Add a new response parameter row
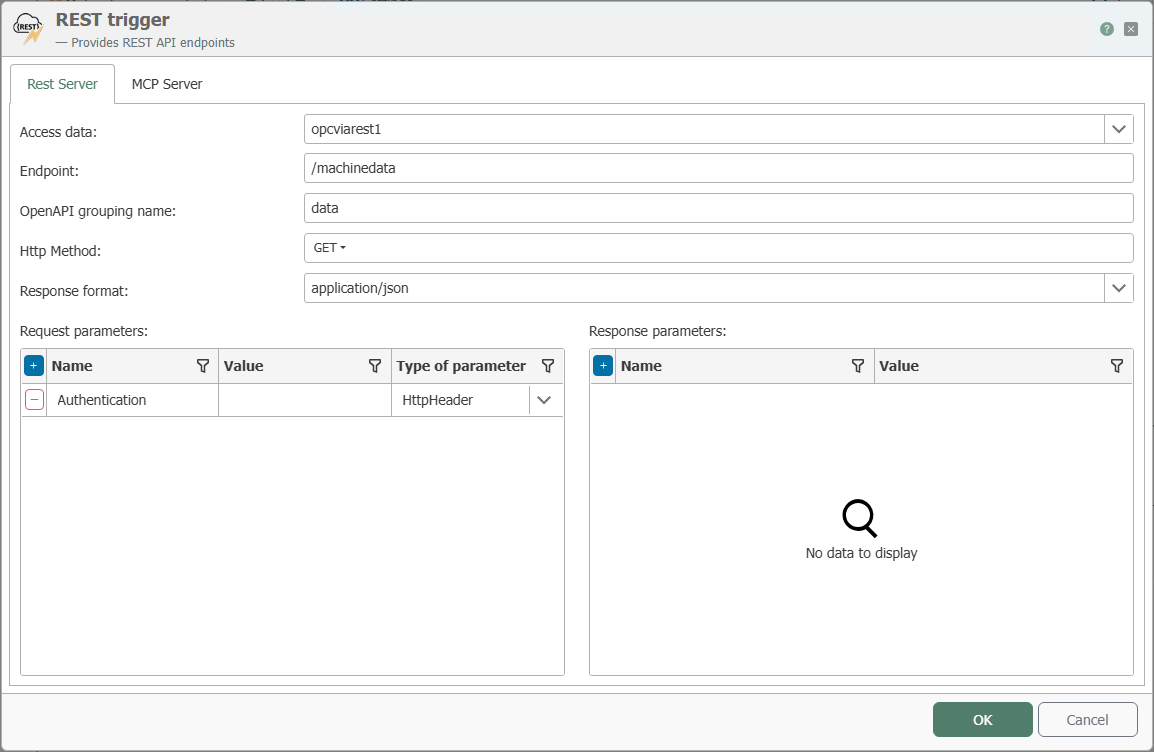Image resolution: width=1154 pixels, height=752 pixels. [x=603, y=366]
